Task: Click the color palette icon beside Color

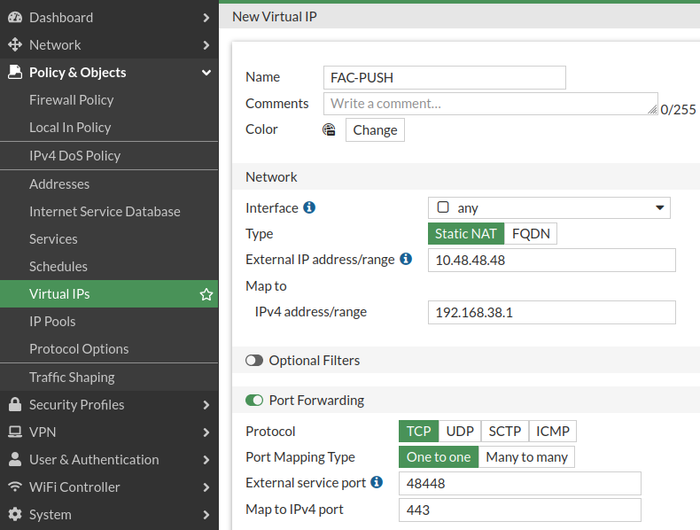Action: pos(329,130)
